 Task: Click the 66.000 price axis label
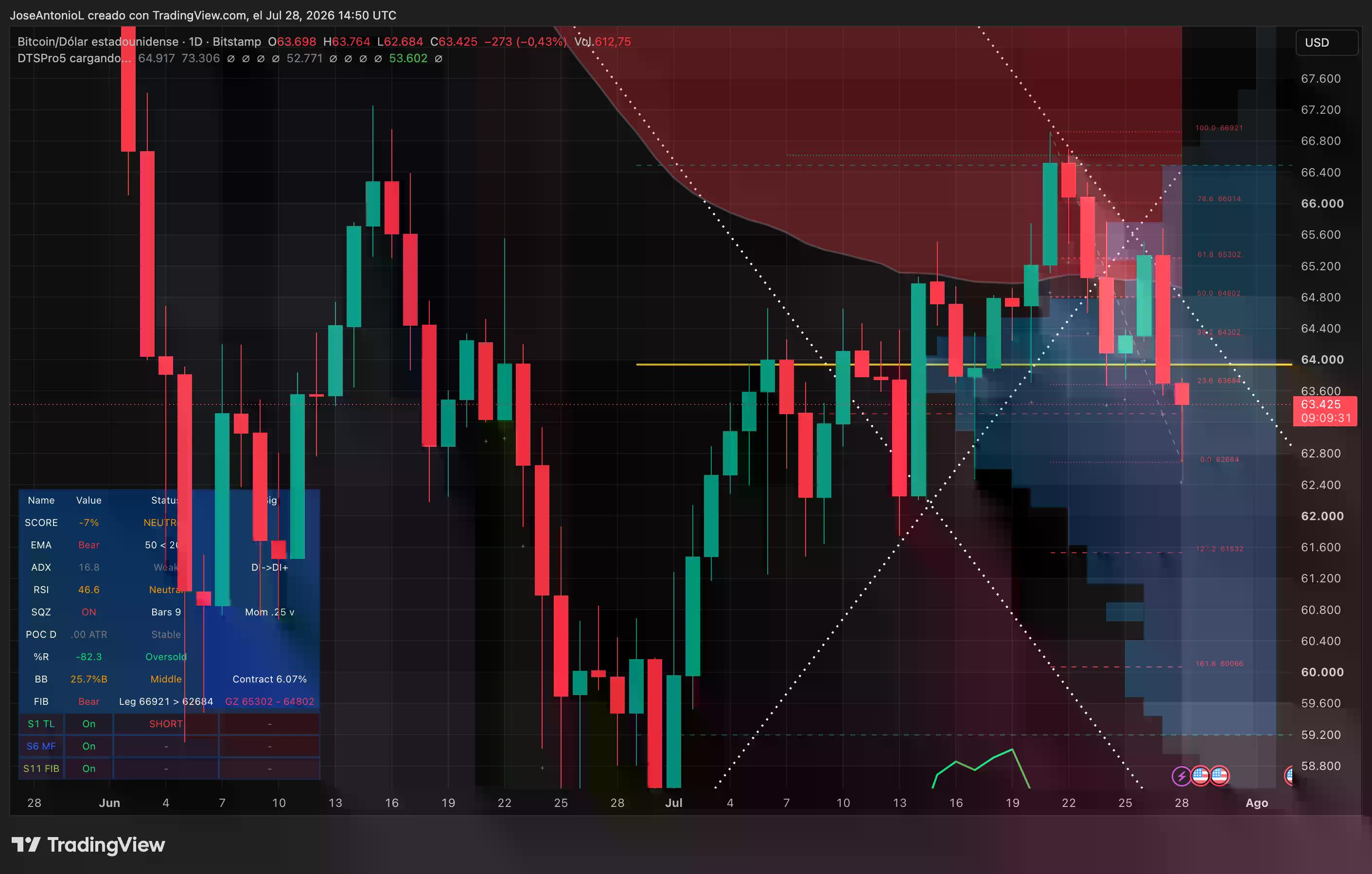[x=1322, y=203]
